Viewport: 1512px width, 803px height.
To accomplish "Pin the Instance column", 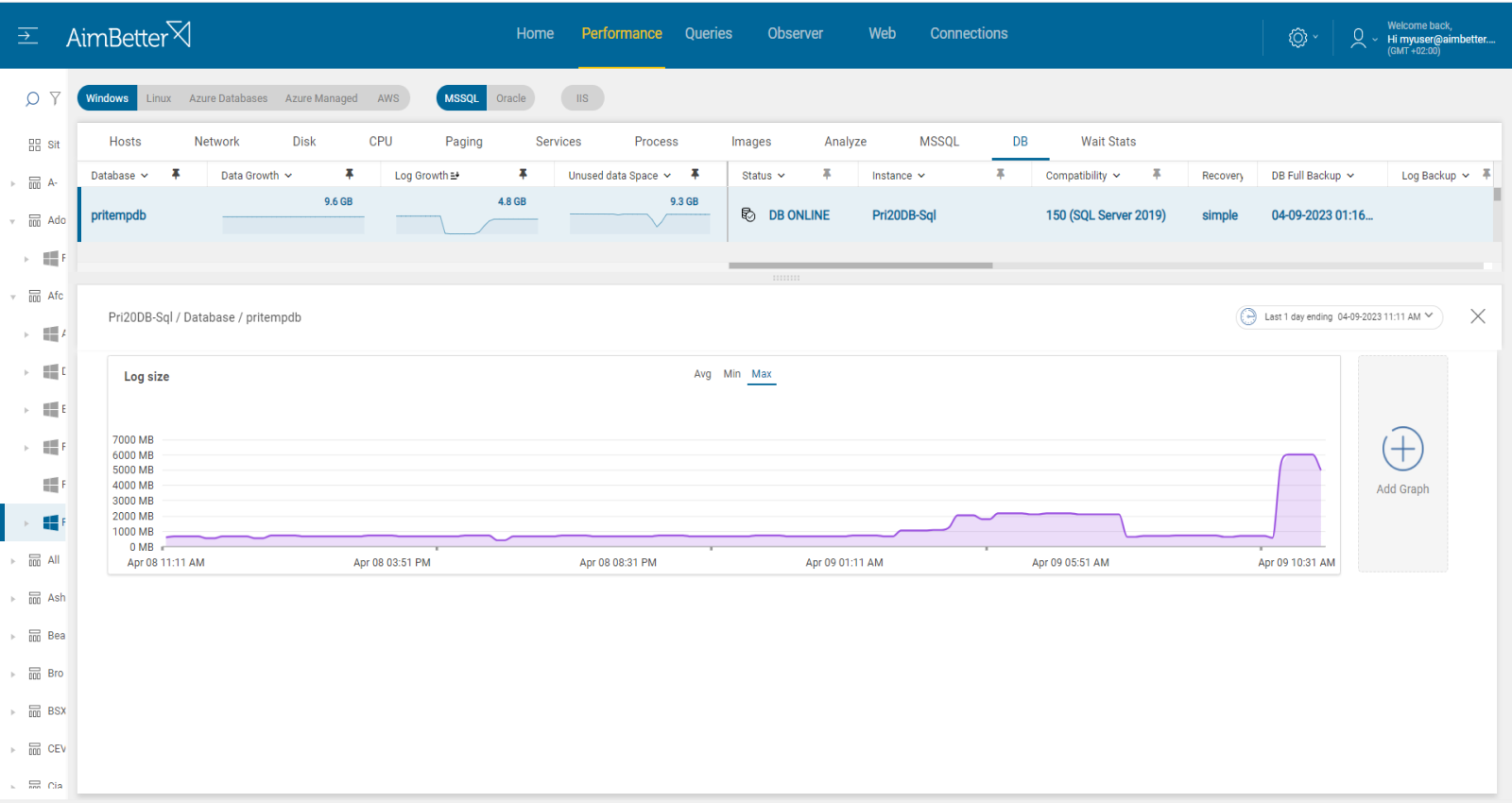I will pos(1000,175).
